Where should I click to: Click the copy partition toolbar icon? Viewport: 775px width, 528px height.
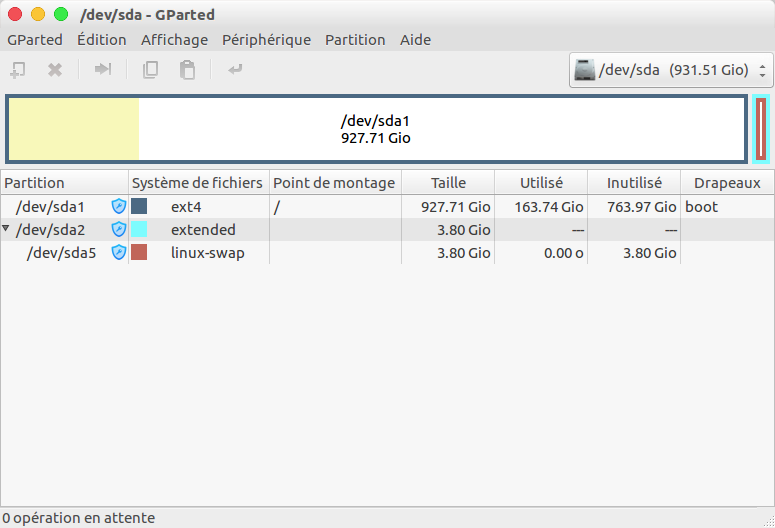[151, 70]
